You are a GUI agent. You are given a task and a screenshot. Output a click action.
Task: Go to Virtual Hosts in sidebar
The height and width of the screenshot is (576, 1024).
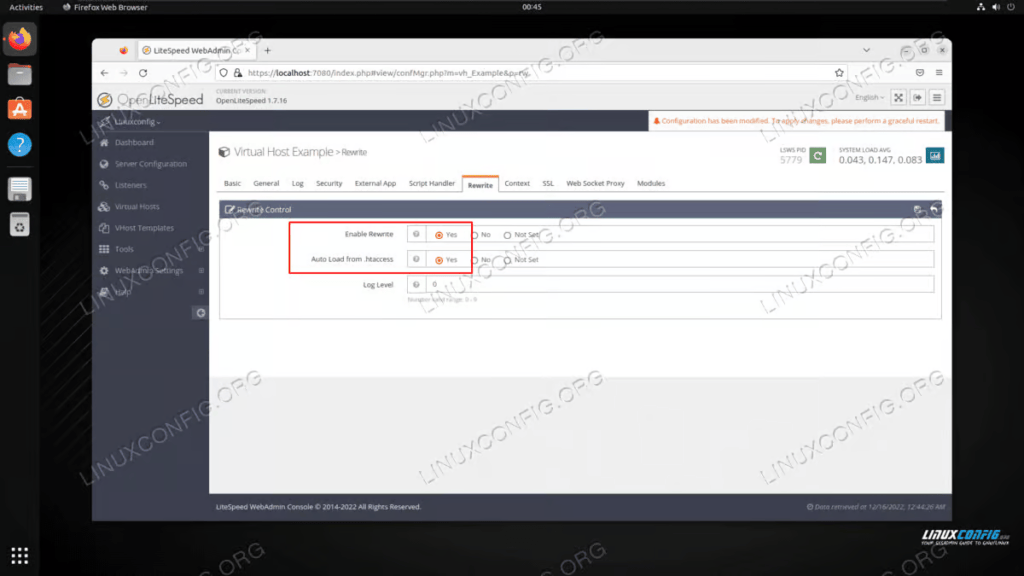137,207
